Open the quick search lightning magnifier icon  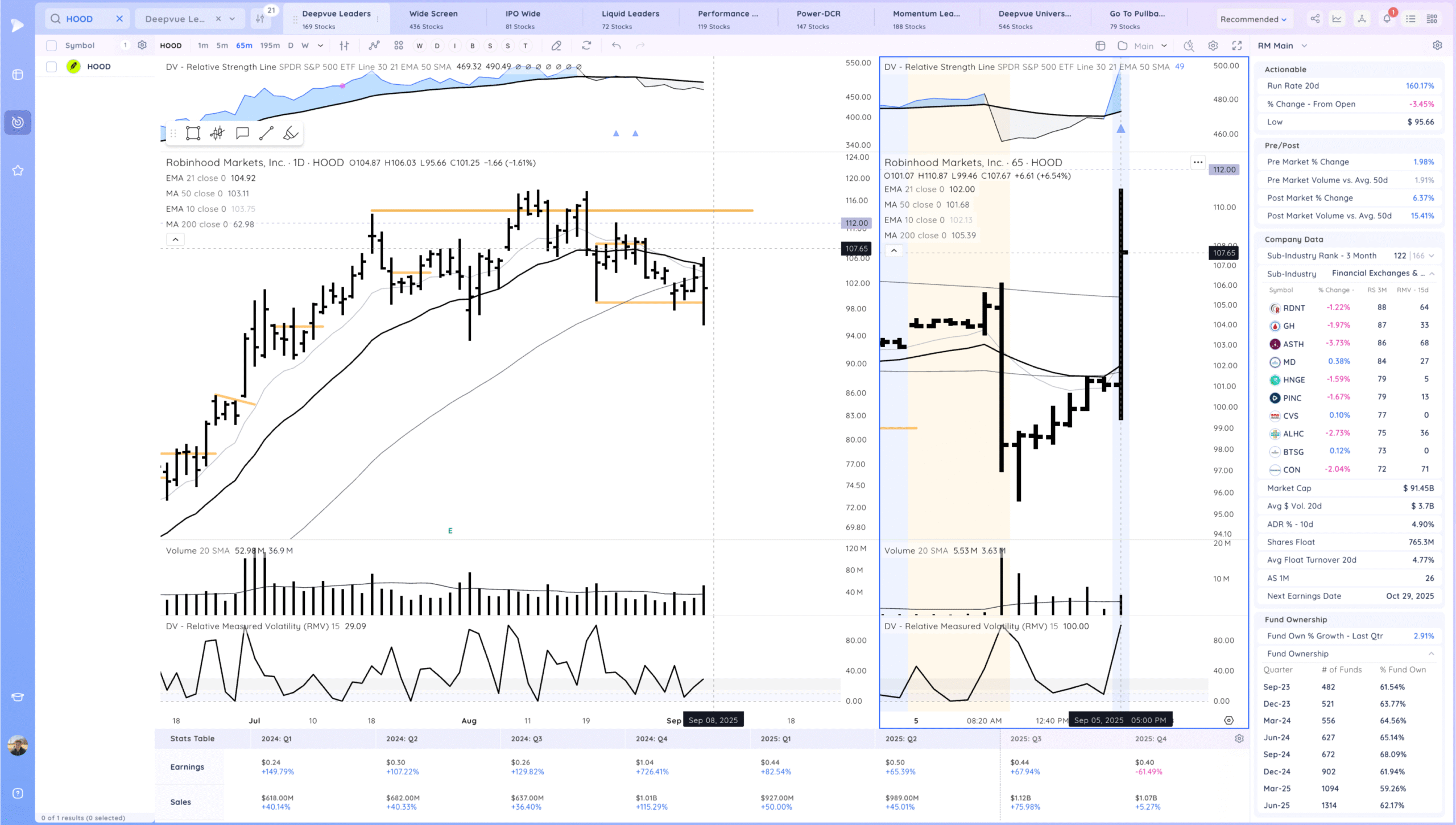tap(1189, 46)
